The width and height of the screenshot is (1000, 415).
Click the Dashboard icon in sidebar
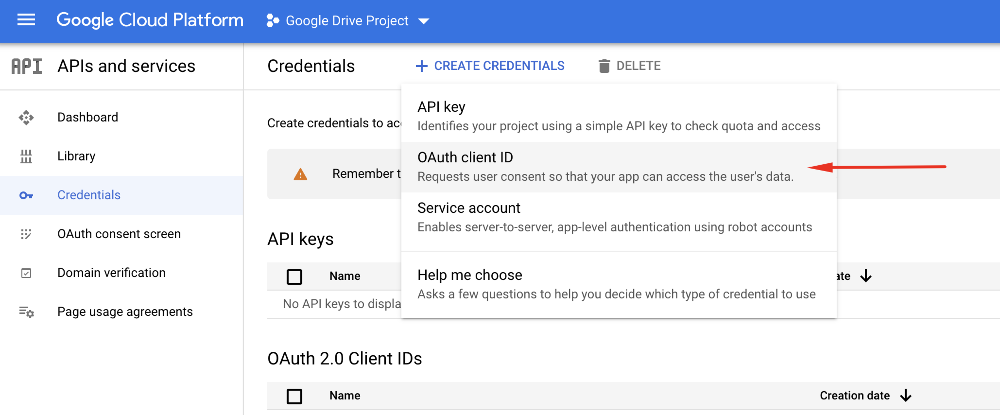[26, 117]
